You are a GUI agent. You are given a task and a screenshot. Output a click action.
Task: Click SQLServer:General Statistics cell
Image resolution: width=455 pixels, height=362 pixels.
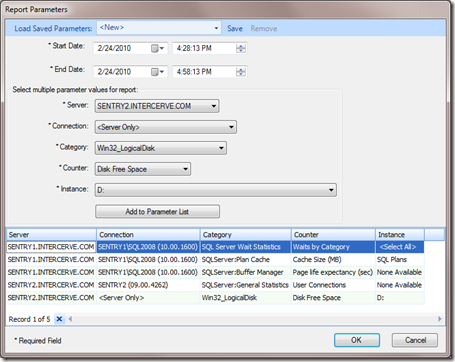[x=246, y=285]
